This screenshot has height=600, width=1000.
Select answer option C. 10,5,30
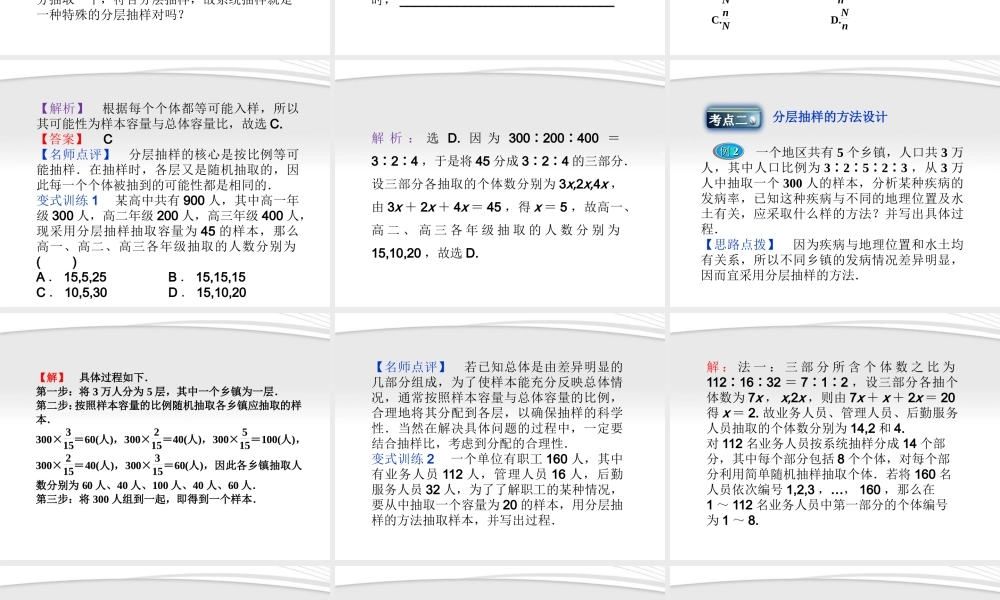pyautogui.click(x=71, y=293)
